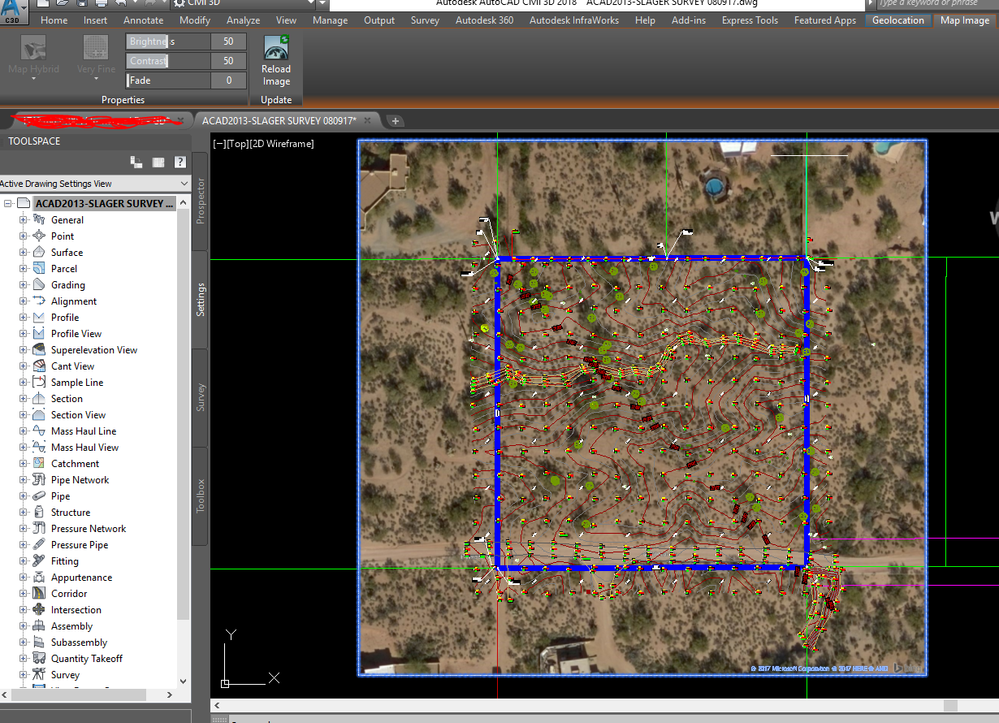Select the Profile tree item
The height and width of the screenshot is (723, 999).
(65, 317)
